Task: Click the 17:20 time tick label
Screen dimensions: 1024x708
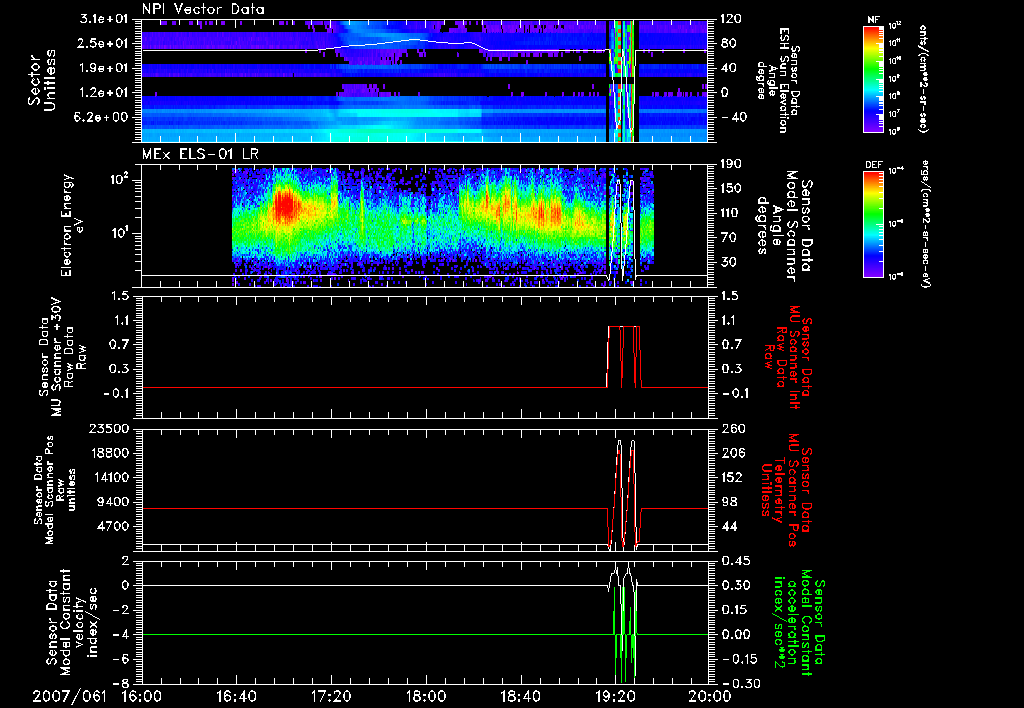Action: tap(331, 696)
